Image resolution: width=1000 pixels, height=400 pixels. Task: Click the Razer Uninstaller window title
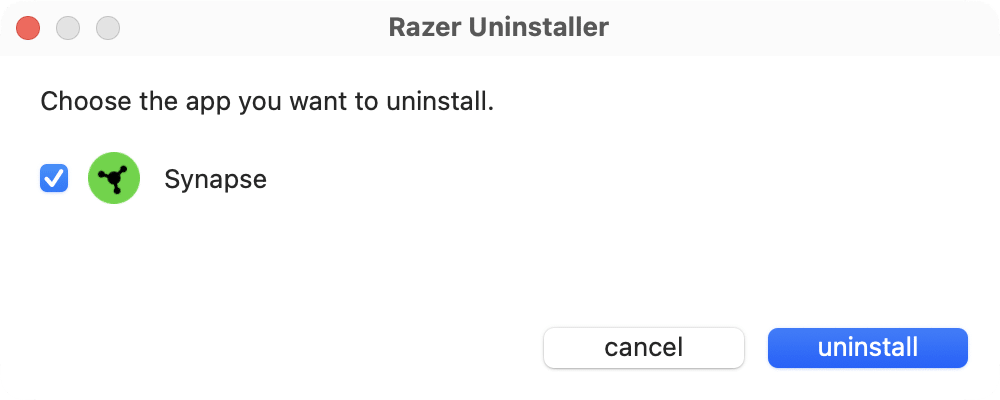[x=498, y=28]
